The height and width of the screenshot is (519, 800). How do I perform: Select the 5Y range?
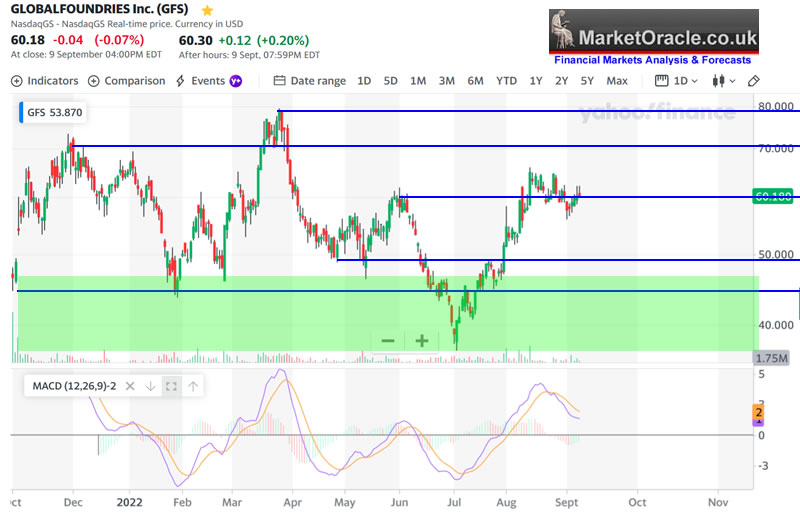click(587, 81)
